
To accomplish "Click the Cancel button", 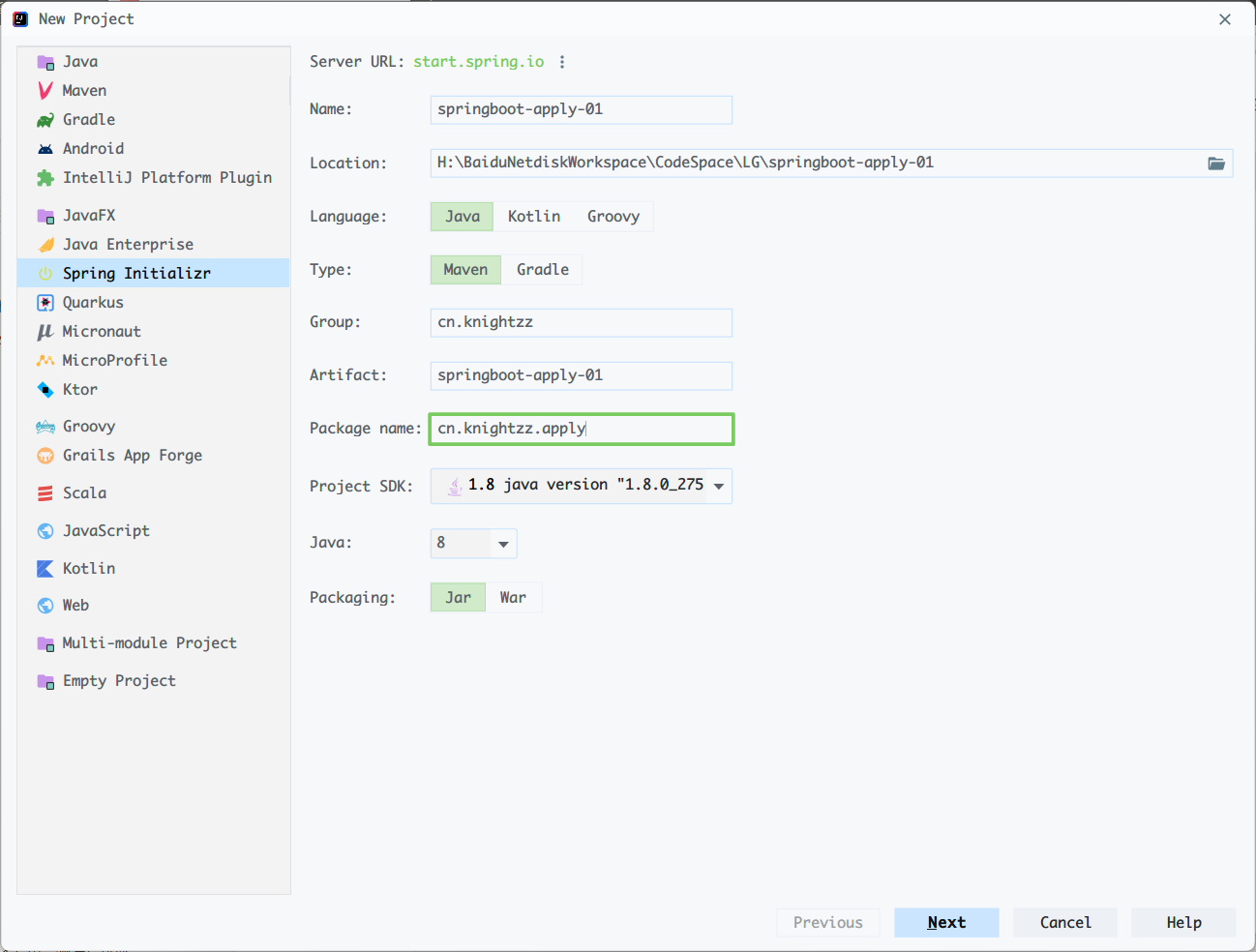I will (x=1065, y=923).
